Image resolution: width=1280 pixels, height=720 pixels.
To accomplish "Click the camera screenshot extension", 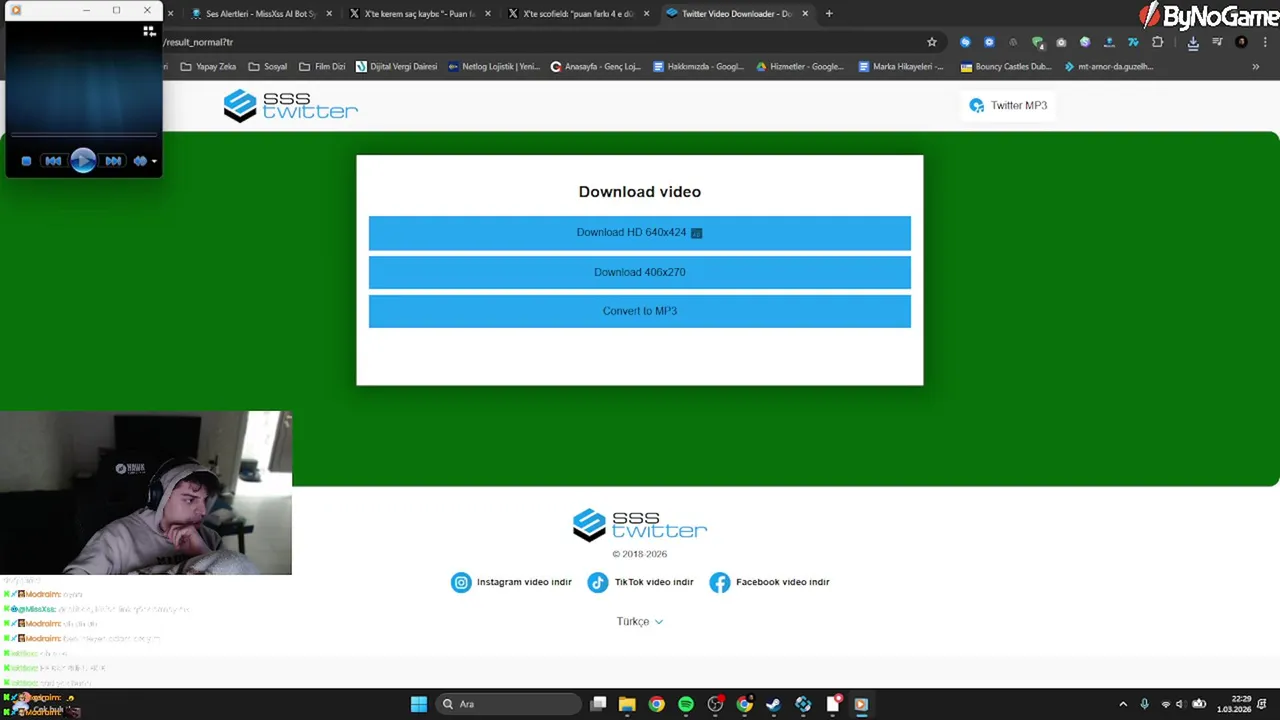I will pyautogui.click(x=1061, y=42).
